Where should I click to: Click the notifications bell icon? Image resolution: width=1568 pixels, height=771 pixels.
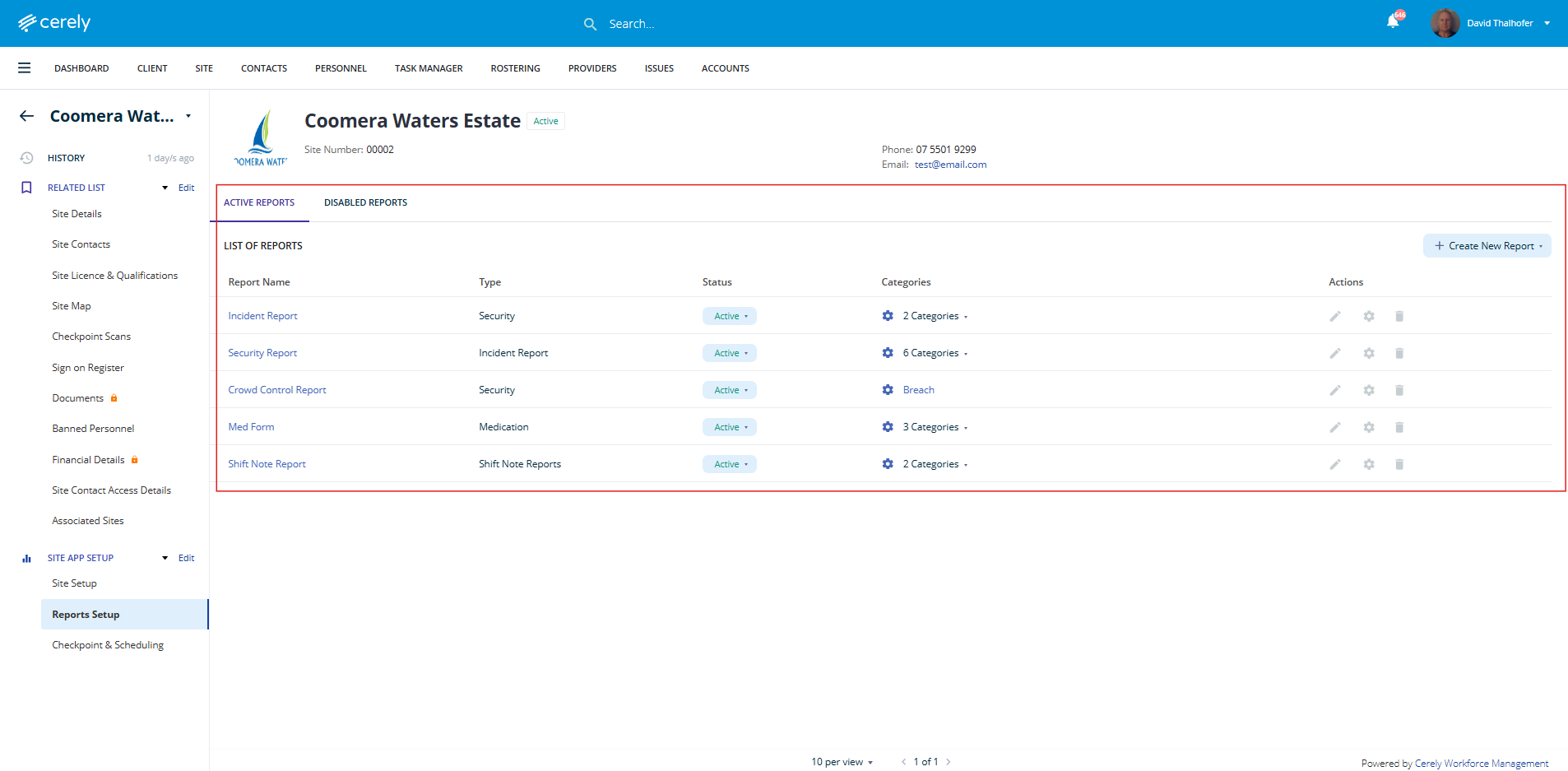pos(1392,22)
